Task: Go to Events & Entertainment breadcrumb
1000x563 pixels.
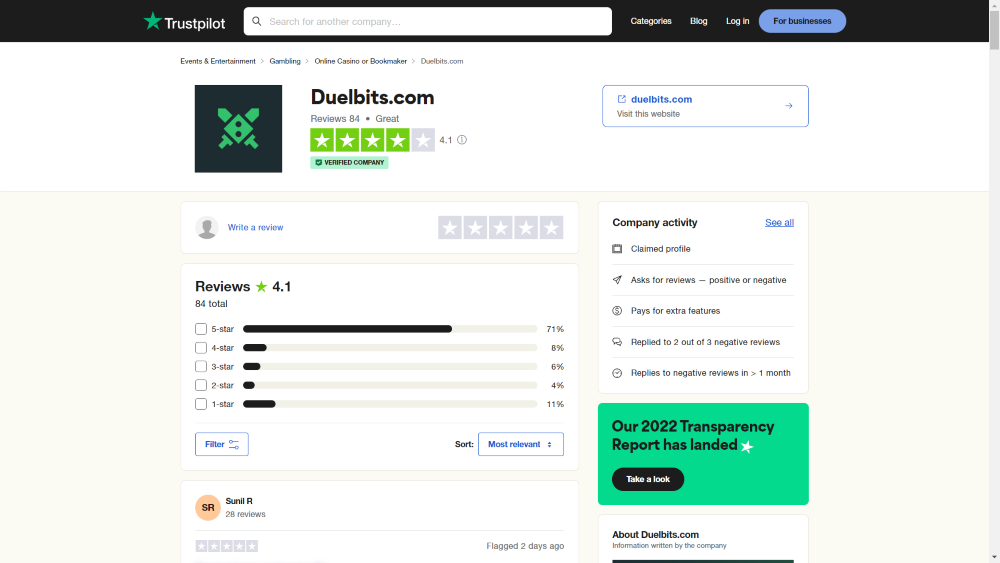Action: (218, 61)
